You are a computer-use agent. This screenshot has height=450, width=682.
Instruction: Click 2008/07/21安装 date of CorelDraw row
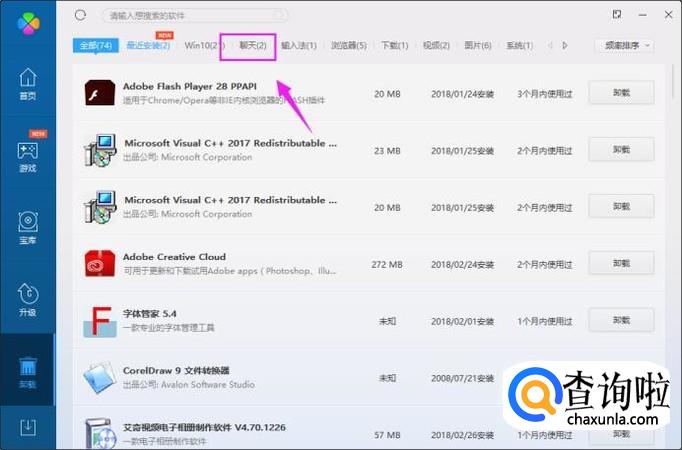462,378
